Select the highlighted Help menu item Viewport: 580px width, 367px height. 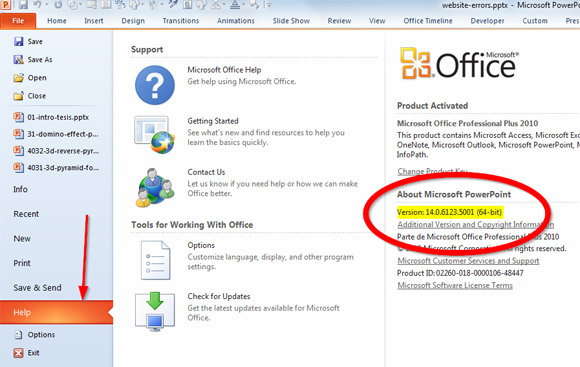pos(57,313)
